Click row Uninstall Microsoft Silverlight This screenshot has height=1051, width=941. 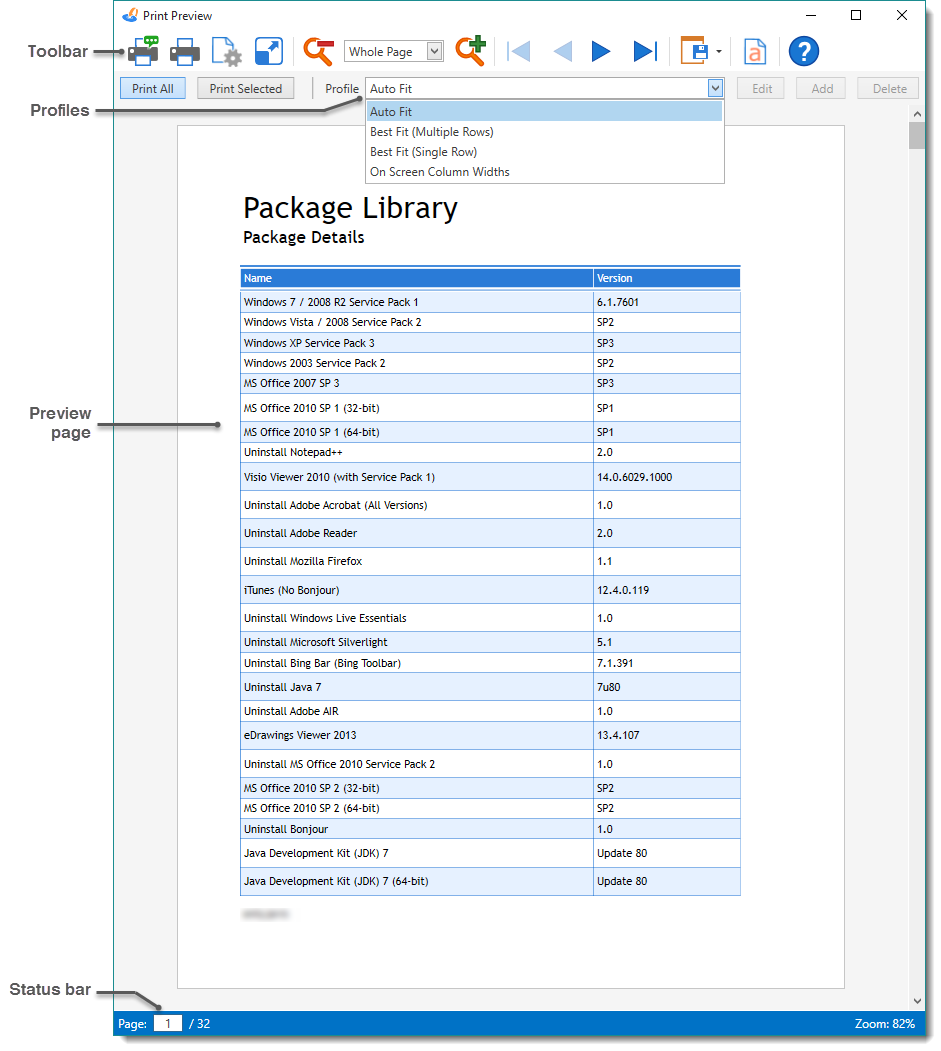coord(490,641)
